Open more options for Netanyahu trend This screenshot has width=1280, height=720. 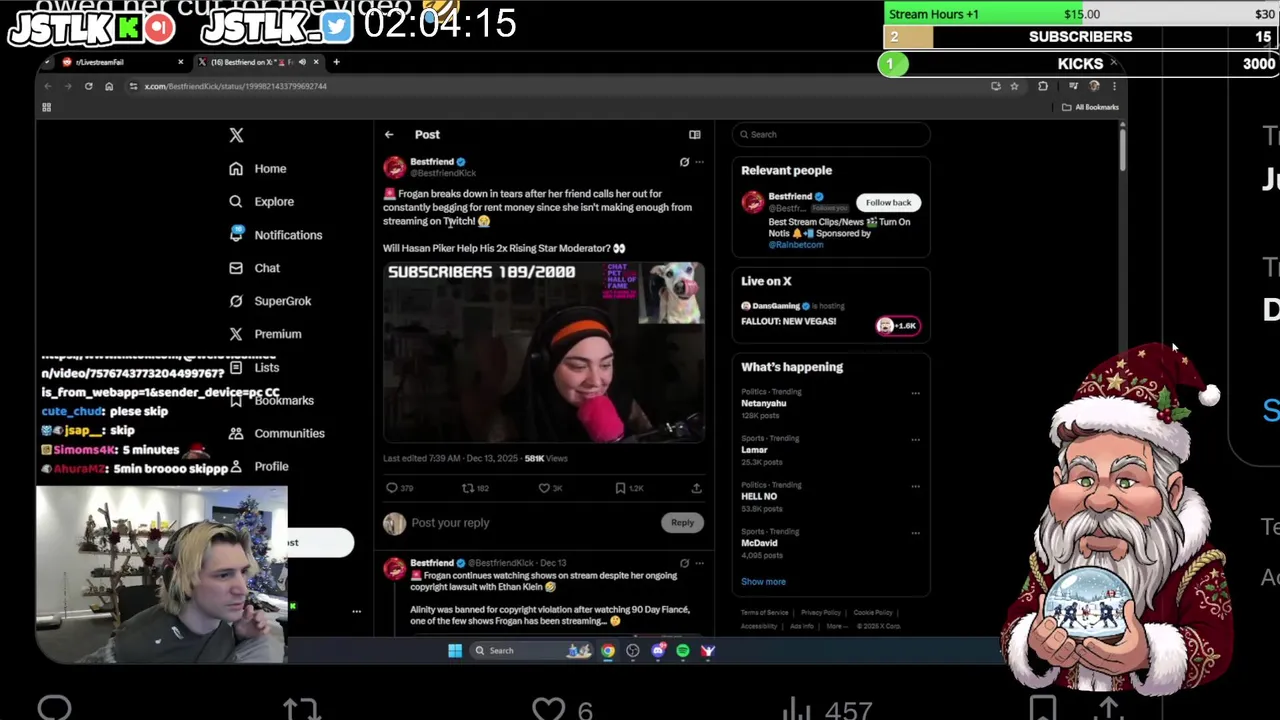point(915,393)
